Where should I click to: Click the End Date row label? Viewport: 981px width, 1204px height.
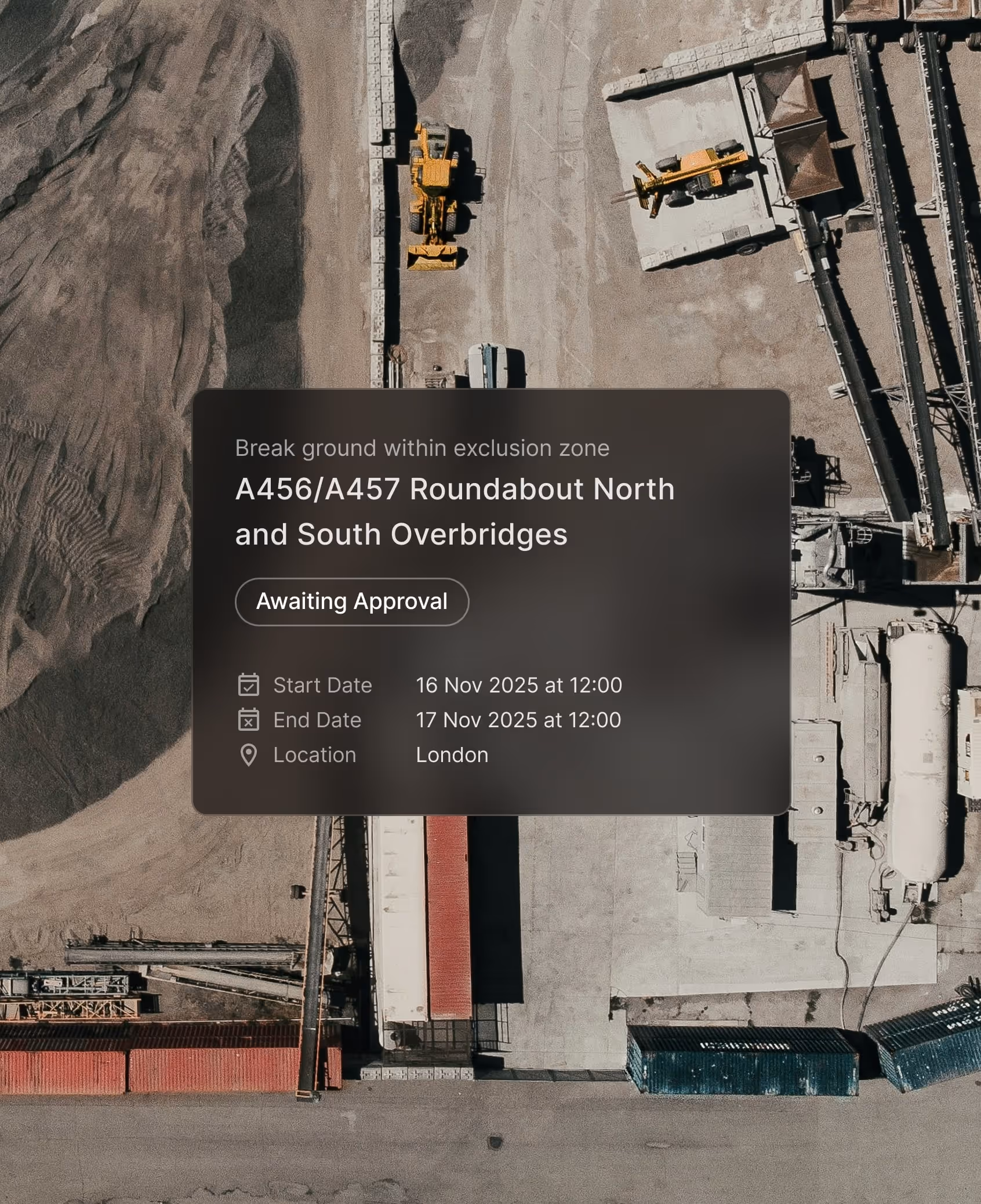pyautogui.click(x=317, y=720)
